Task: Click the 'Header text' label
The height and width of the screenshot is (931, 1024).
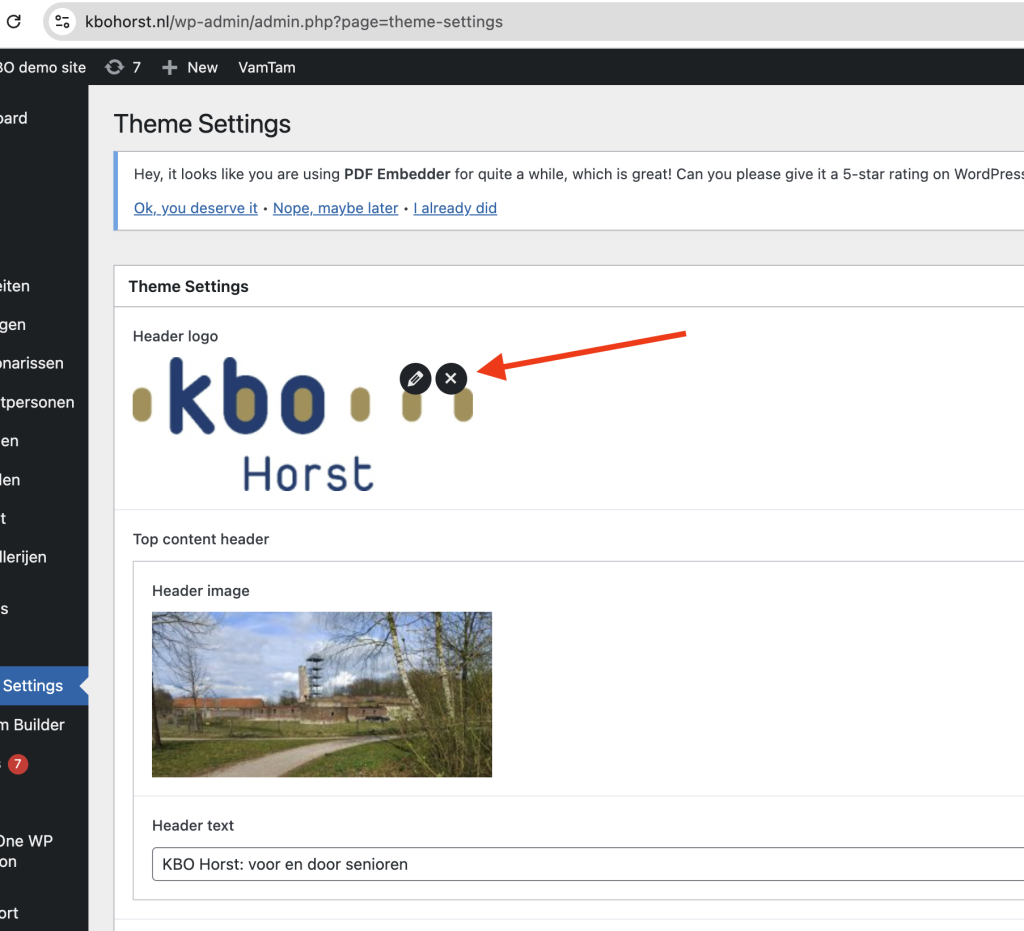Action: [193, 825]
